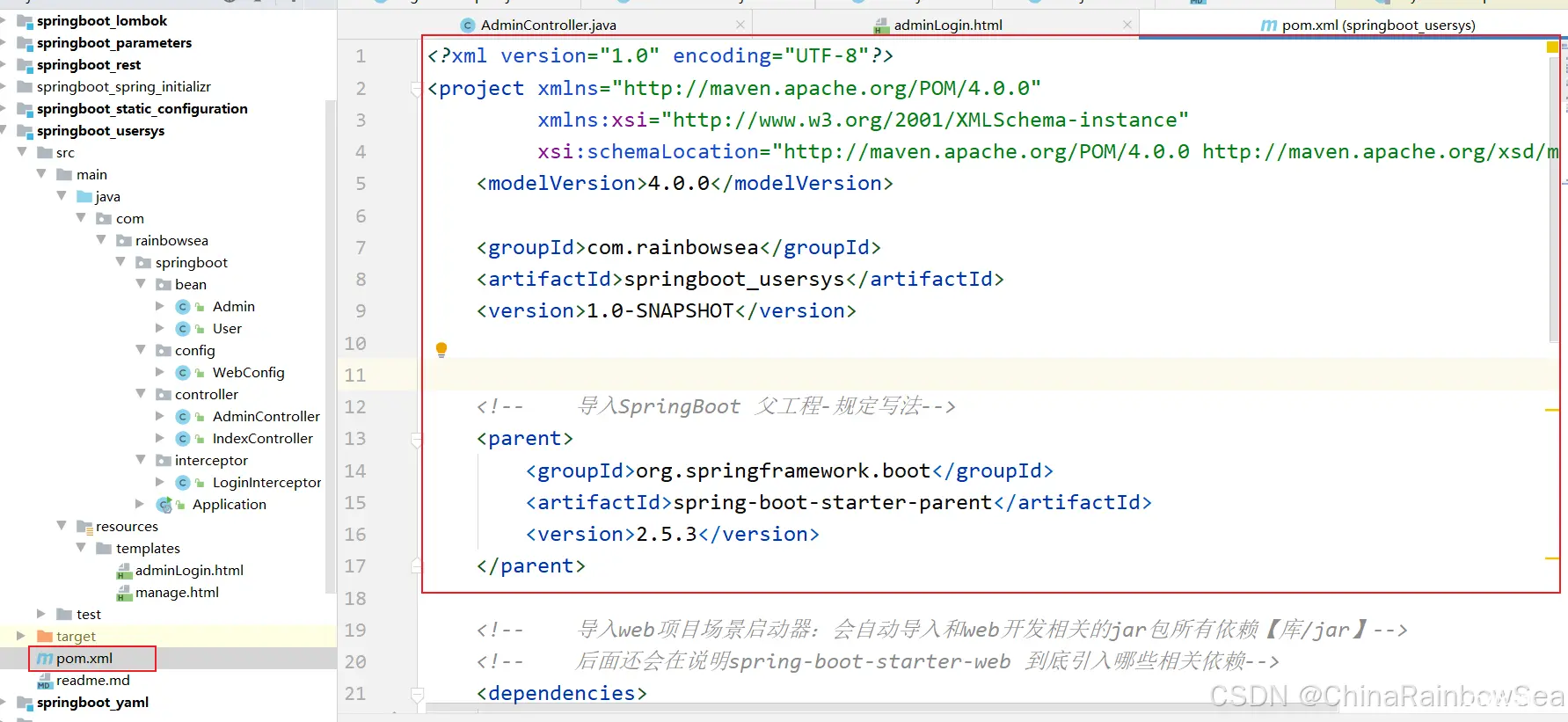
Task: Collapse the resources folder
Action: pyautogui.click(x=62, y=526)
